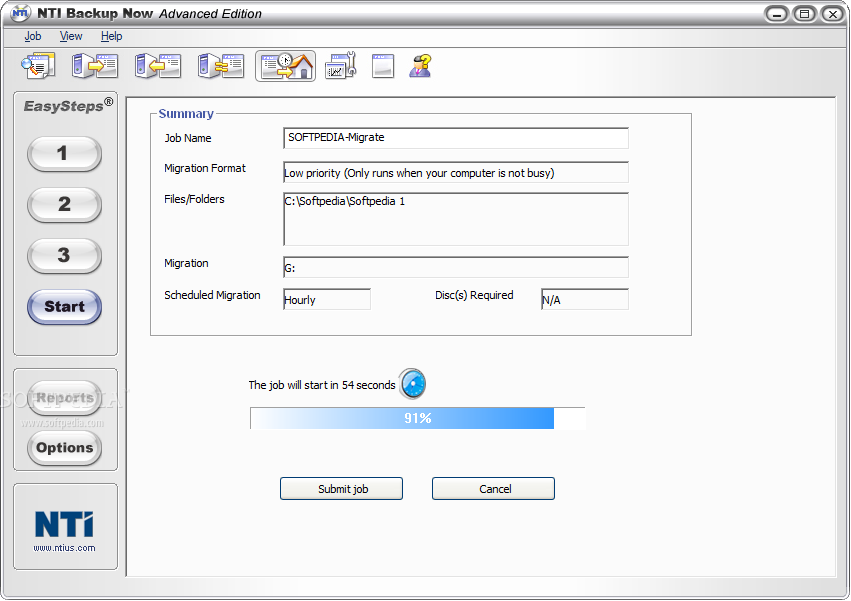Click the 'Job Name' label

coord(188,138)
